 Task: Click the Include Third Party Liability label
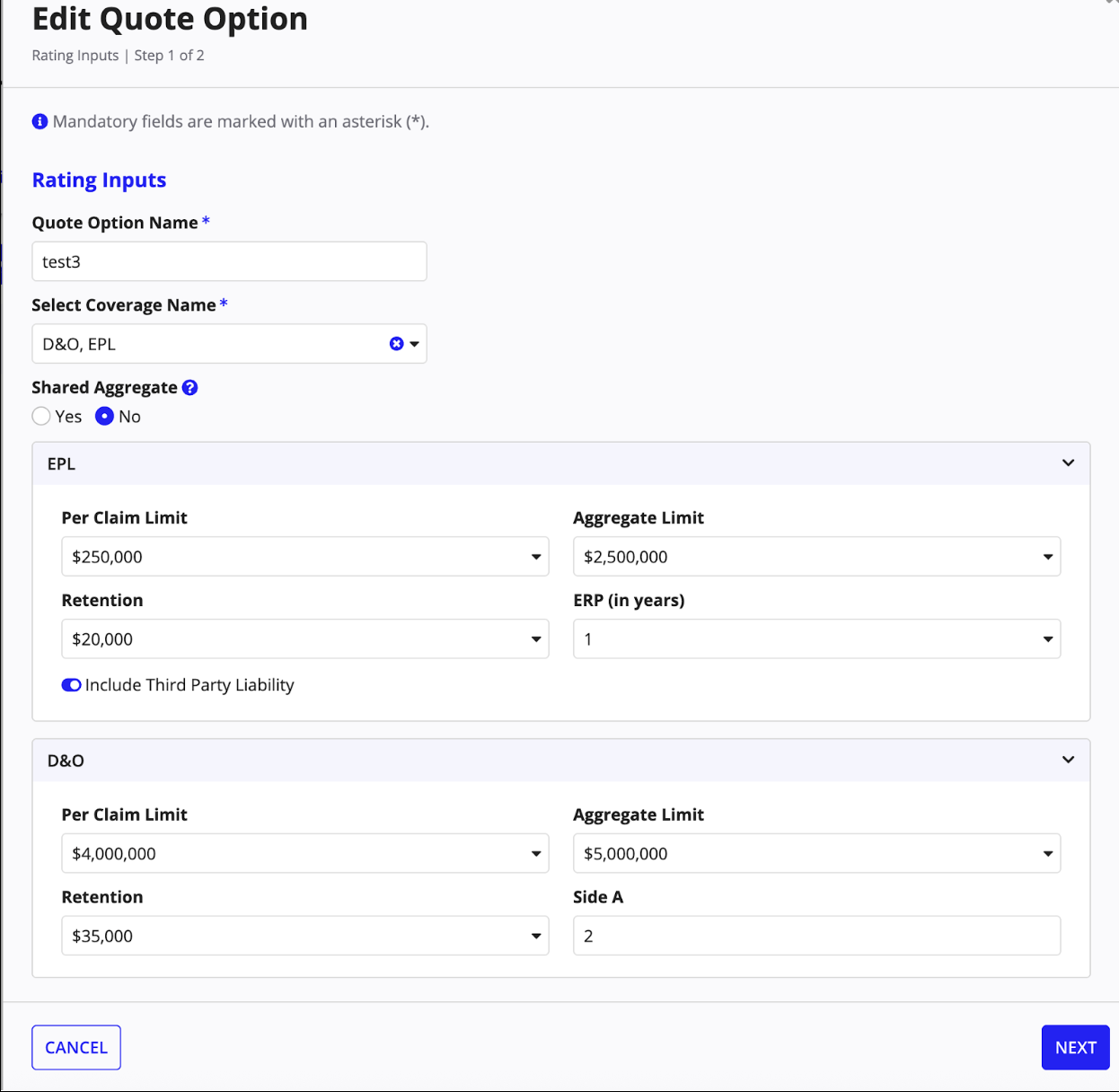189,685
